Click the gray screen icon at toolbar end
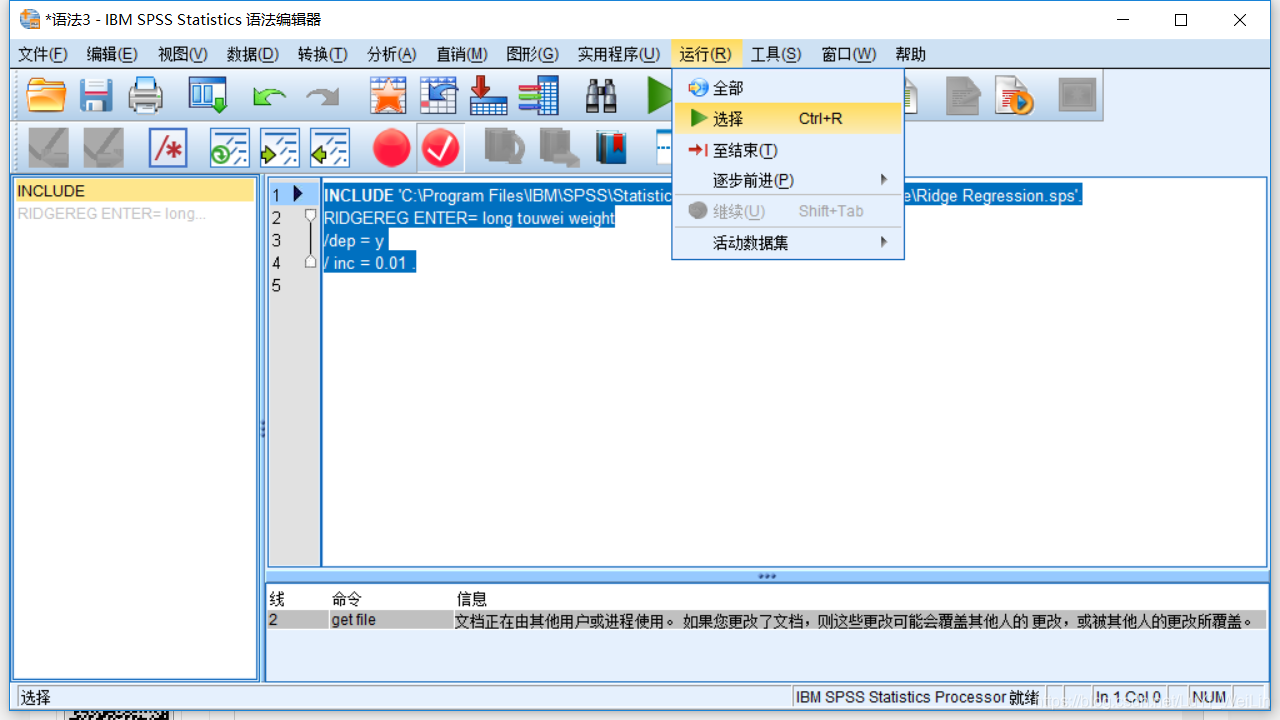Viewport: 1280px width, 720px height. [x=1077, y=95]
